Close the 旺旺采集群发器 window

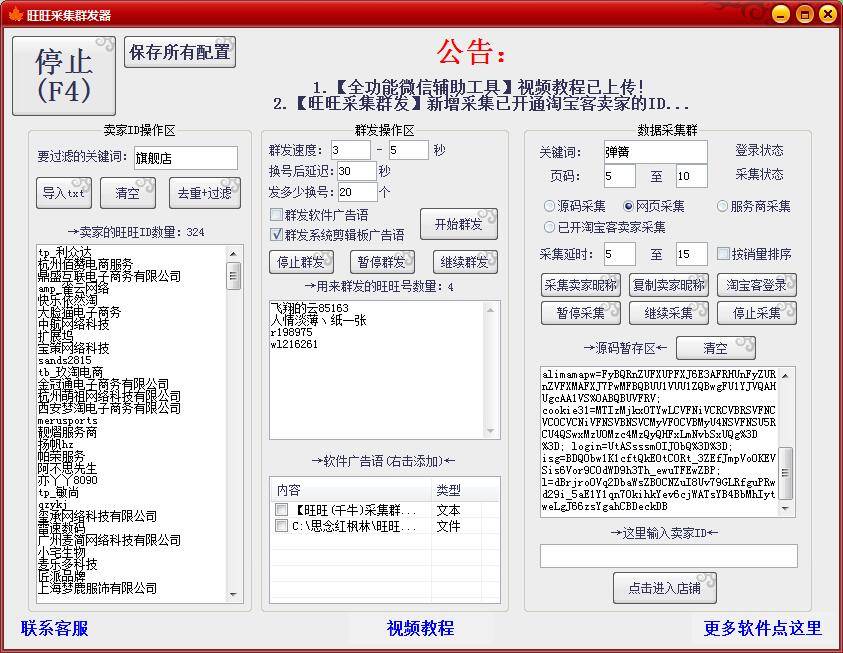(x=828, y=14)
